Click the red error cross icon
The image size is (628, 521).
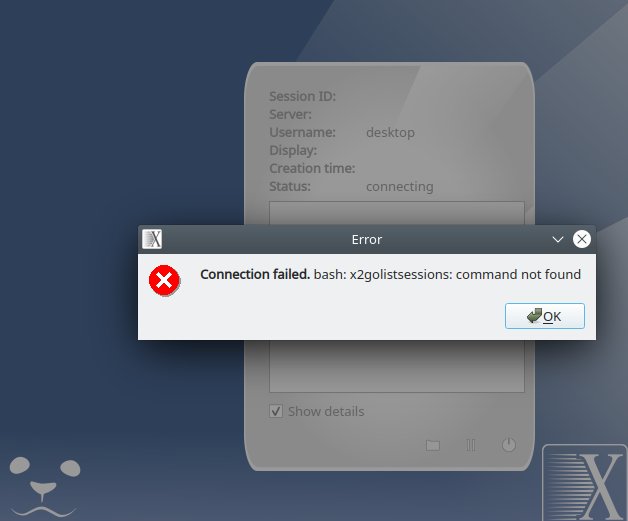click(164, 280)
